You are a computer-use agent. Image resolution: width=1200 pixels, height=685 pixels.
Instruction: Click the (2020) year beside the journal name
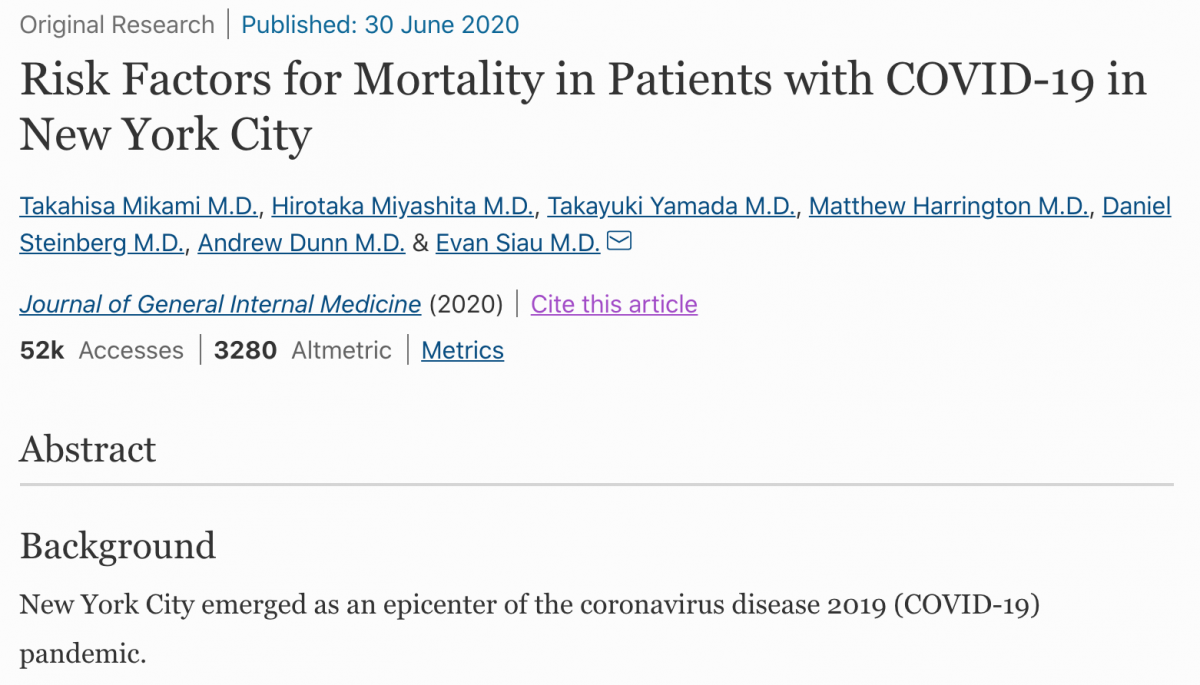466,304
